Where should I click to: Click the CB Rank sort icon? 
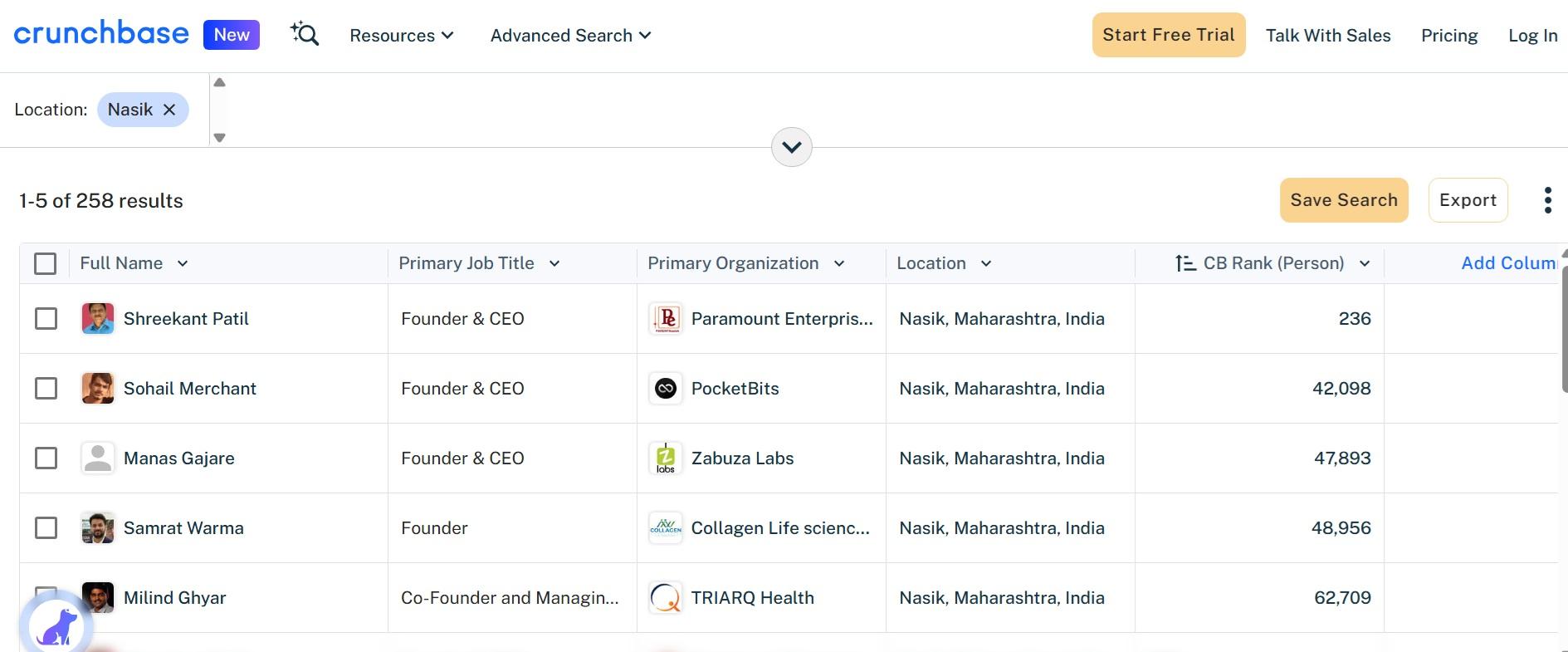[x=1185, y=263]
